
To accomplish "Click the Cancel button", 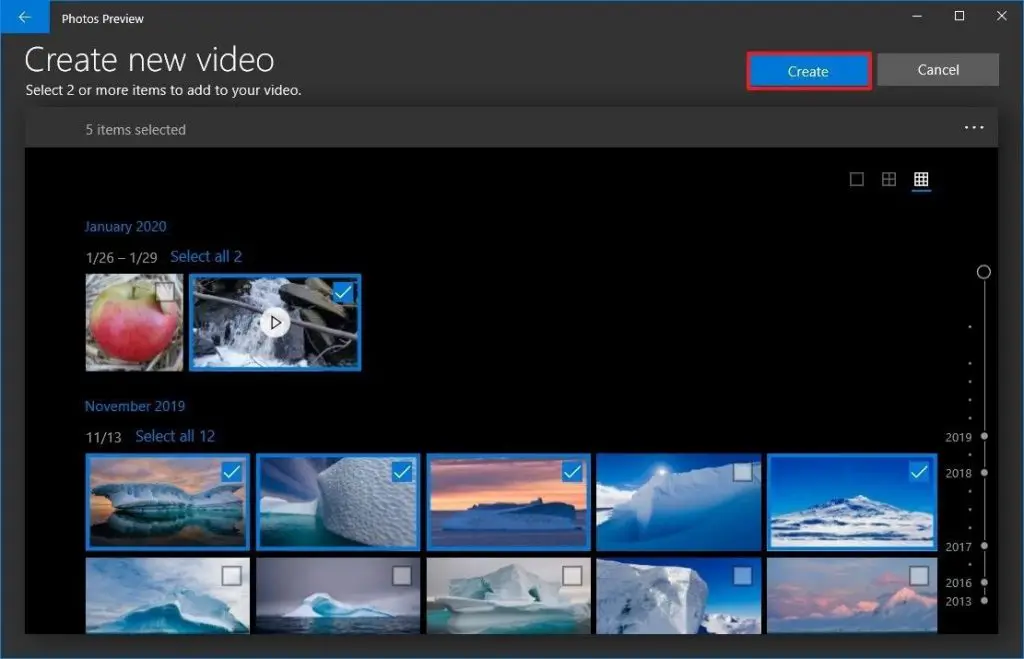I will [x=938, y=70].
